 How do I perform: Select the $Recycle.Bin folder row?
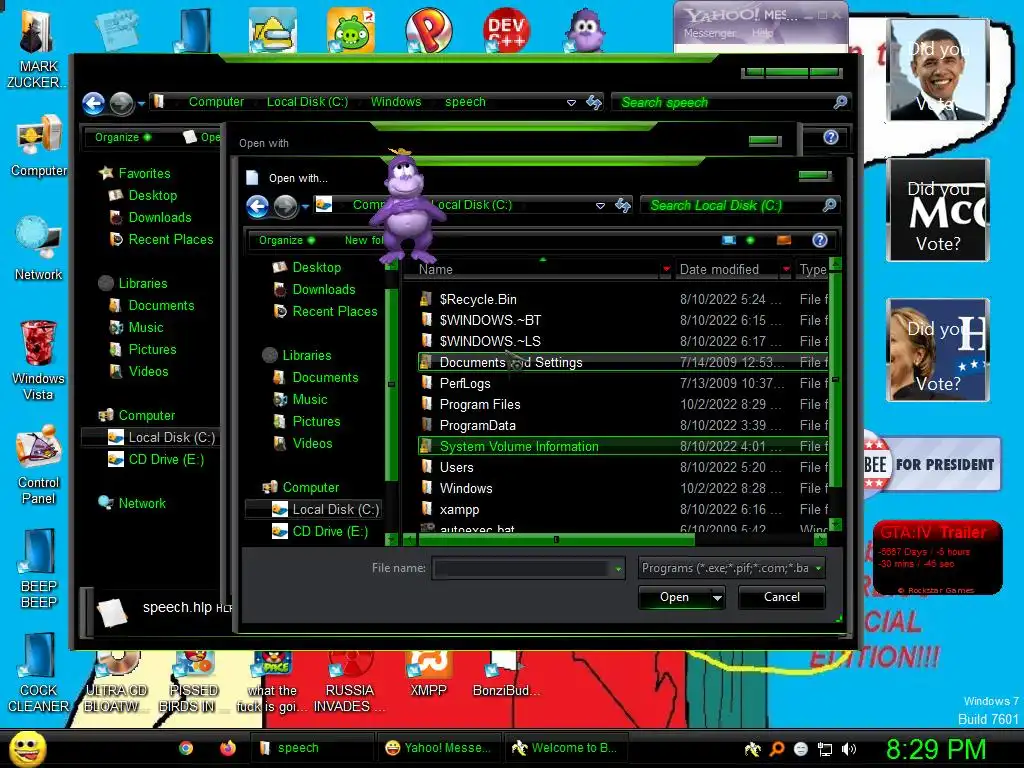(x=624, y=299)
